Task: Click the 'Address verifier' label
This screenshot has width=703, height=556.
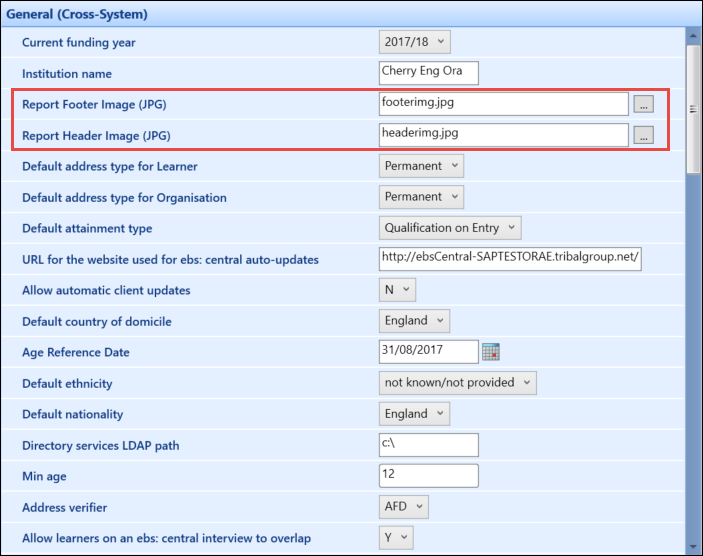Action: [x=65, y=508]
